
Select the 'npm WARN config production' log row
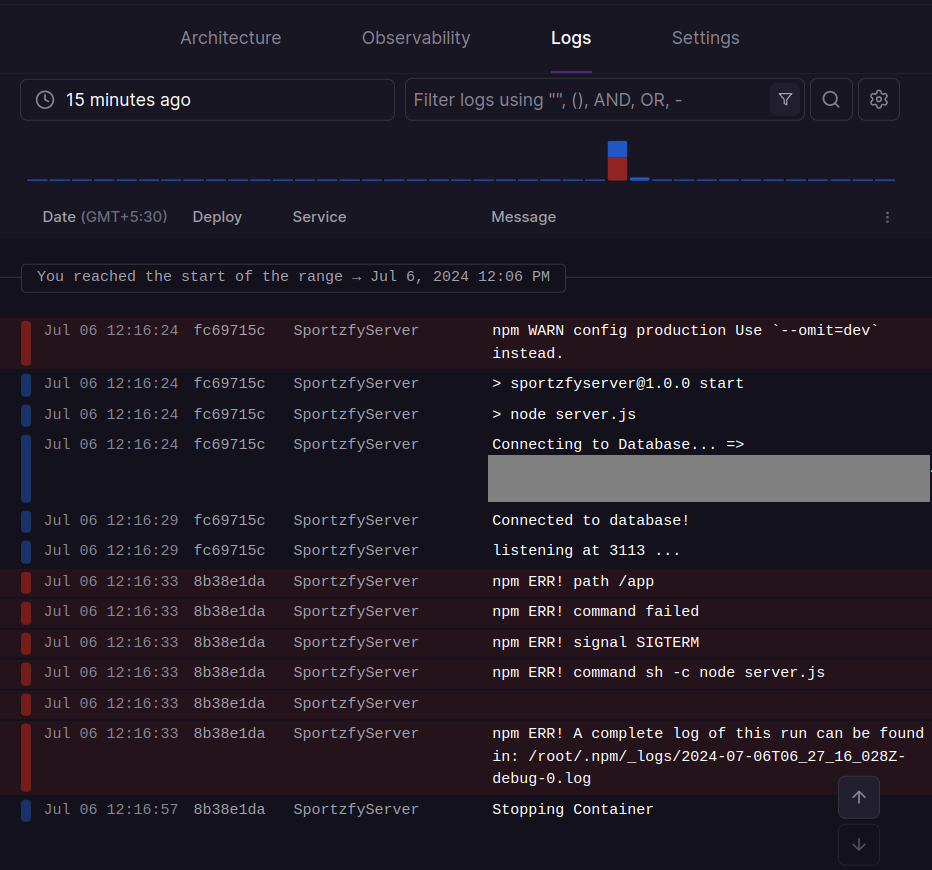(x=466, y=342)
